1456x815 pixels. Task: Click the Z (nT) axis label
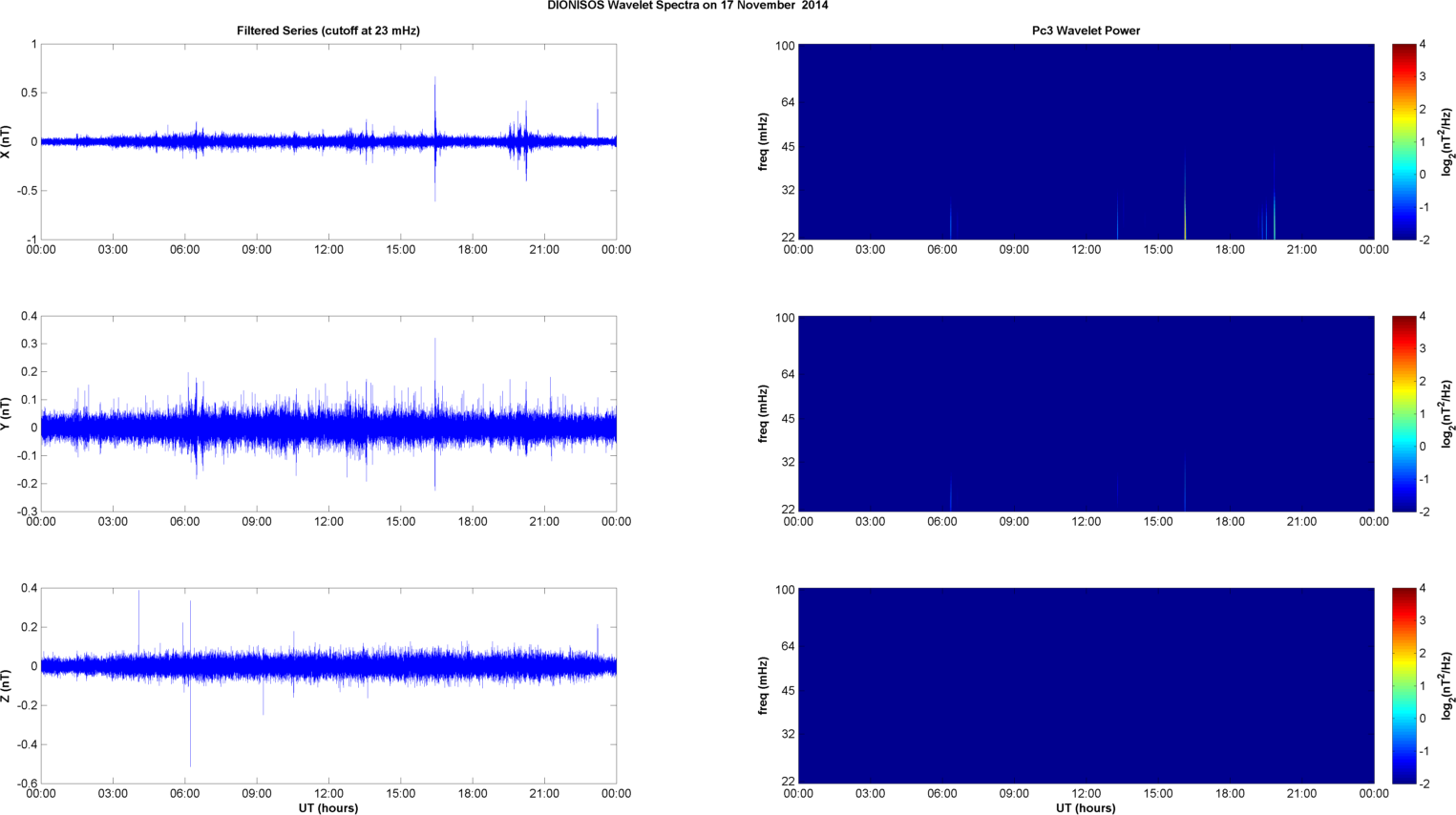(x=7, y=685)
